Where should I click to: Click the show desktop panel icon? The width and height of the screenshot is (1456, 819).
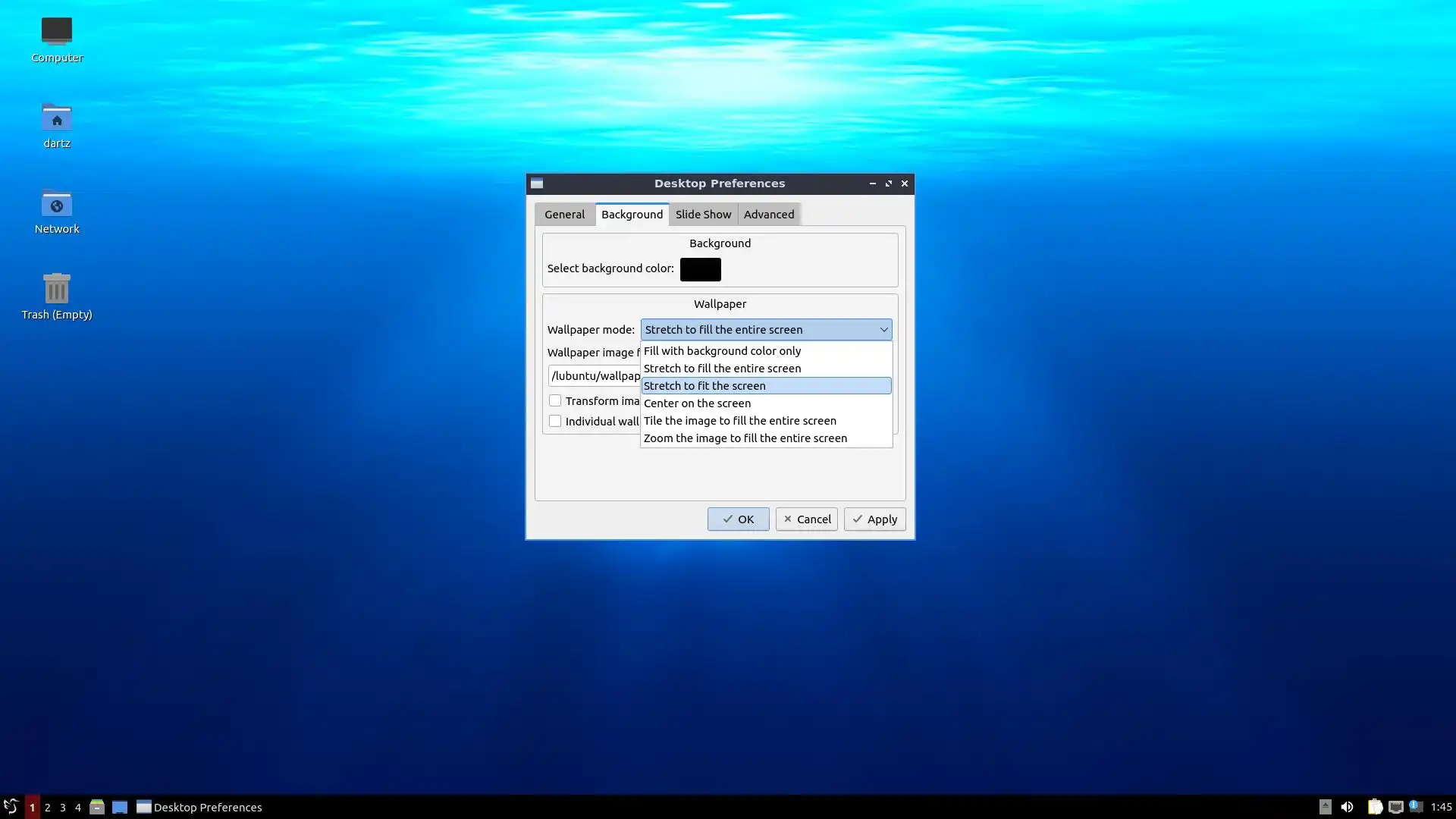(120, 807)
